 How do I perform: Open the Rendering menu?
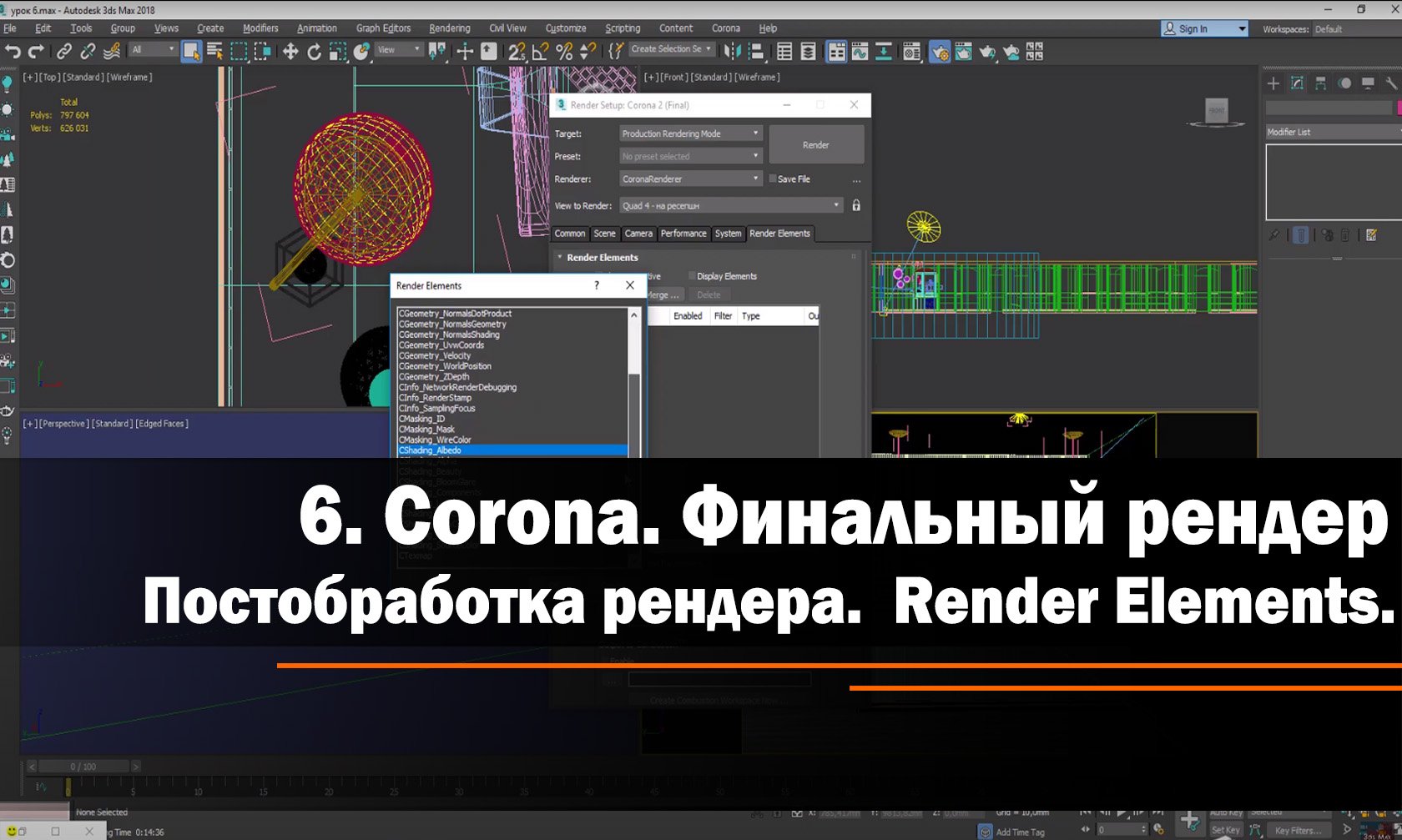pyautogui.click(x=449, y=28)
